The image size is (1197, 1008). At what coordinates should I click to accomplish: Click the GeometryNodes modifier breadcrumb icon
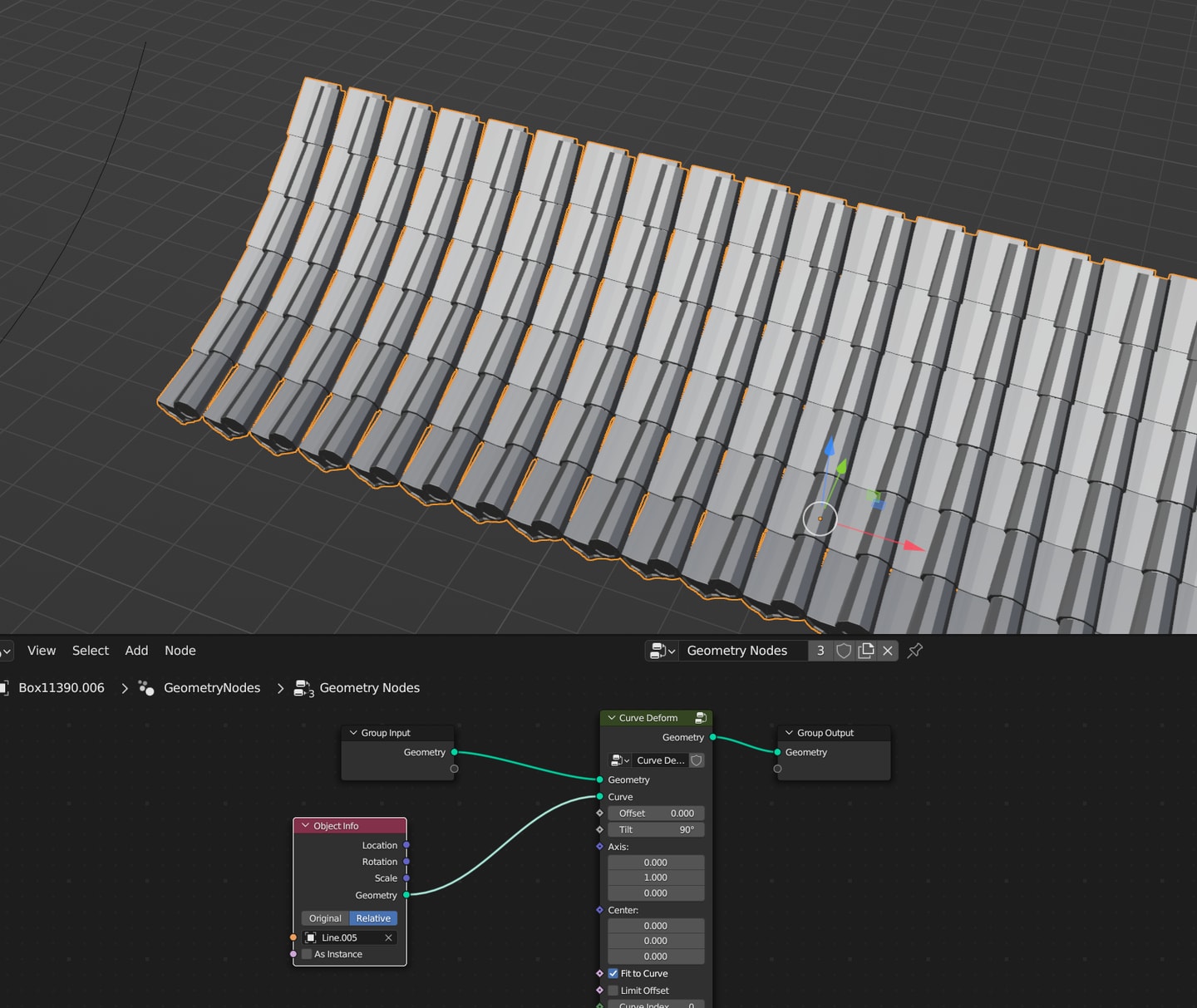[146, 688]
